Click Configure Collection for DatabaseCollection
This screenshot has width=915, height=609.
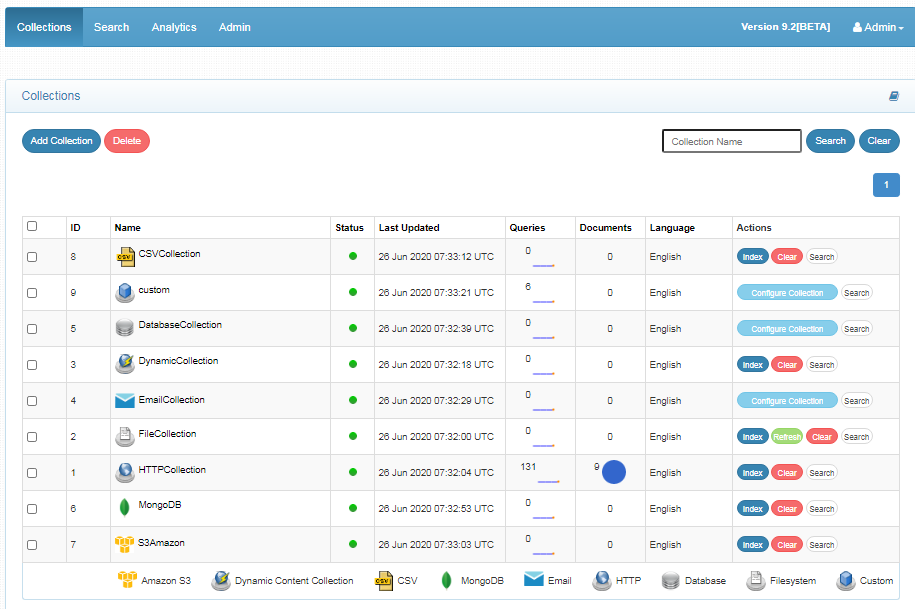[x=787, y=329]
